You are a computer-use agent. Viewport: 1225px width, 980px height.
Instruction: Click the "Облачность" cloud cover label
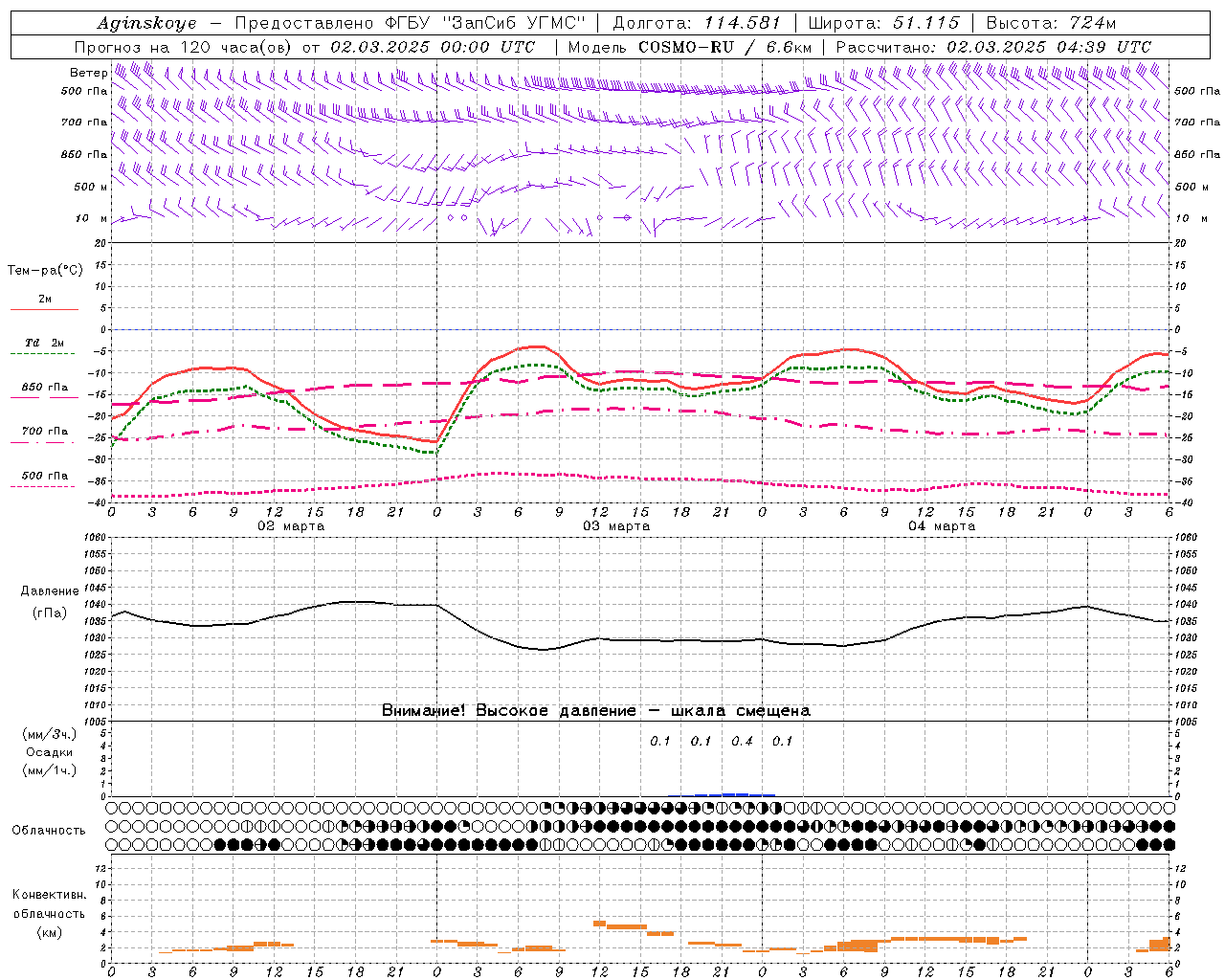coord(49,831)
